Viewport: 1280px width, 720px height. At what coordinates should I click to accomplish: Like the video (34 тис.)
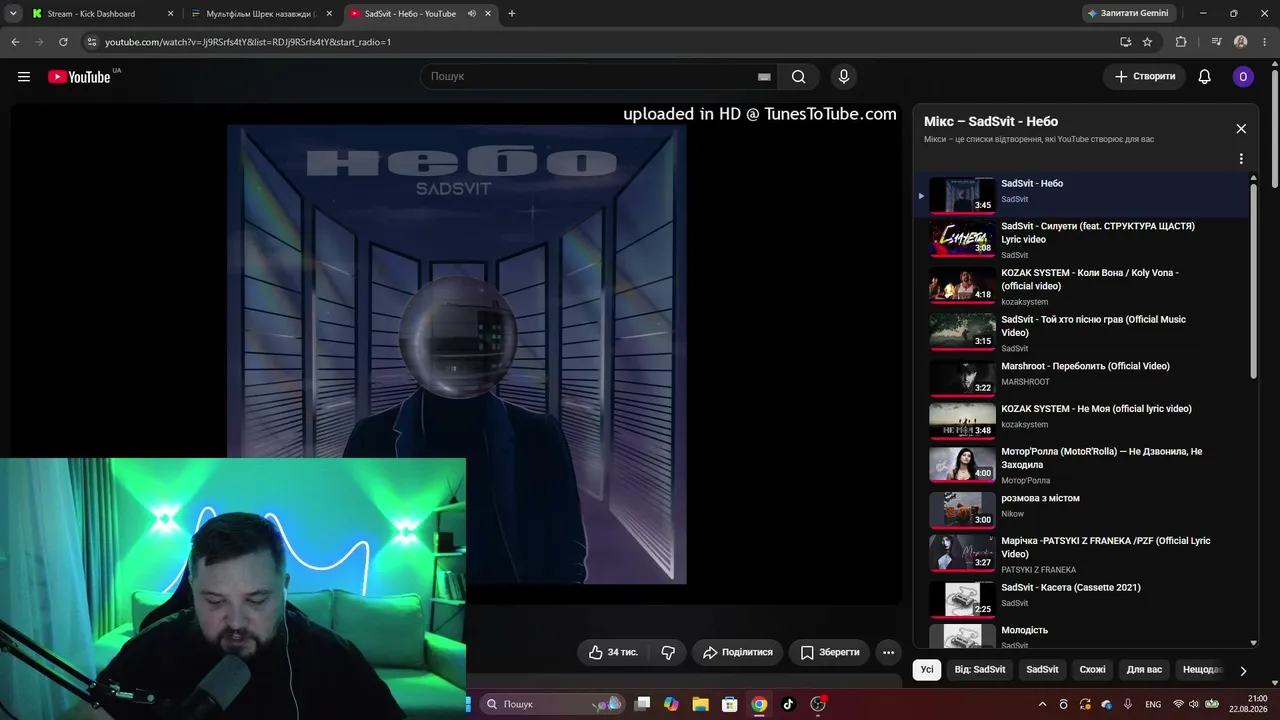613,652
